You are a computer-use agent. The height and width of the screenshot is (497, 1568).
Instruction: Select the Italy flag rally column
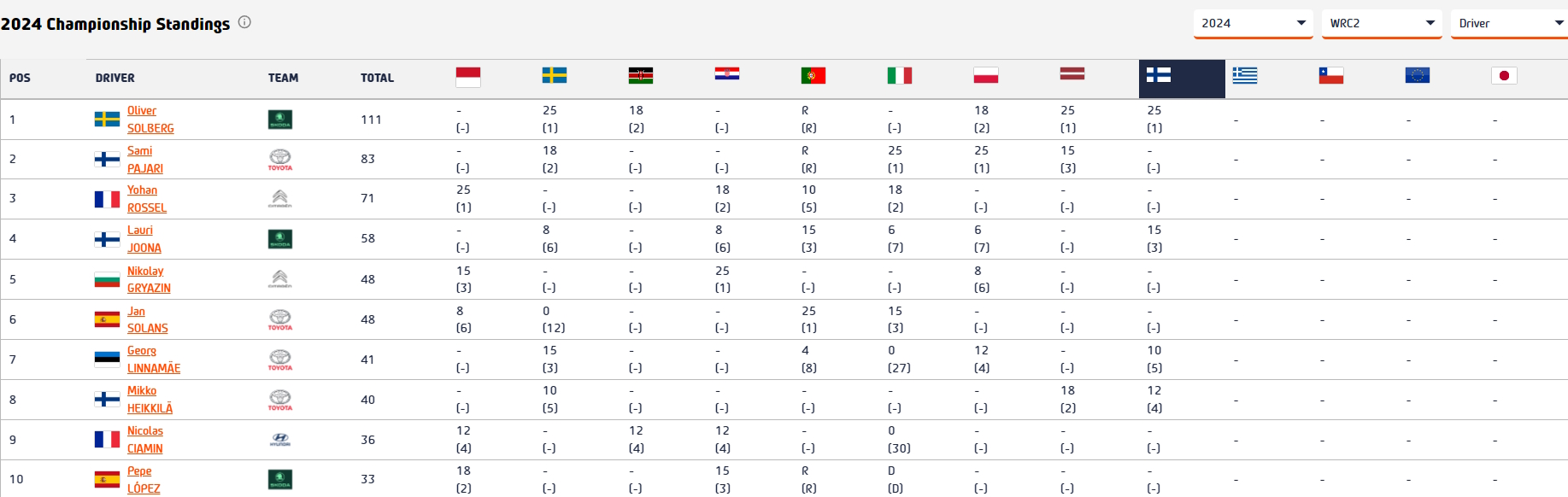899,76
